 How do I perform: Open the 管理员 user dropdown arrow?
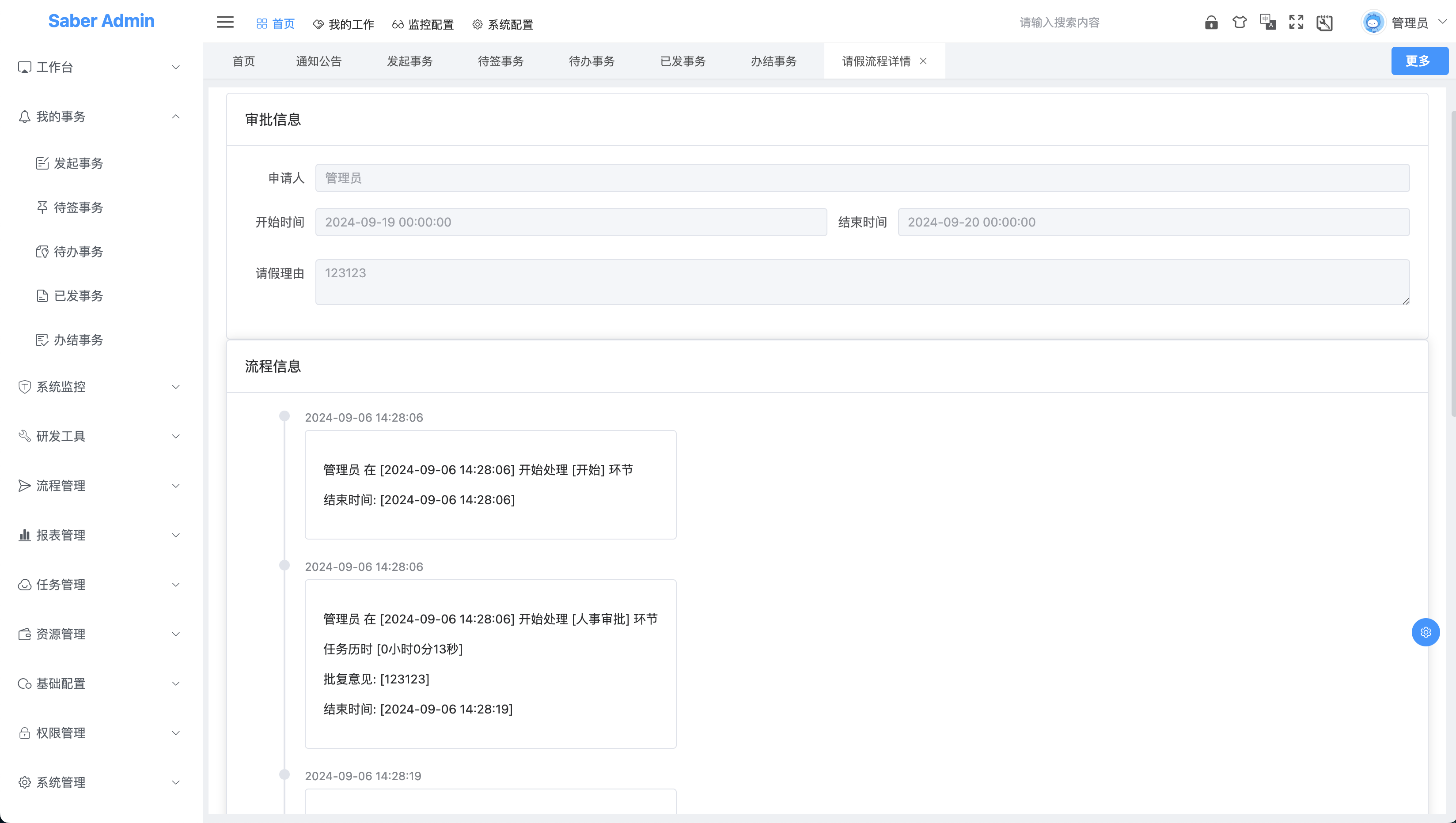[x=1442, y=22]
